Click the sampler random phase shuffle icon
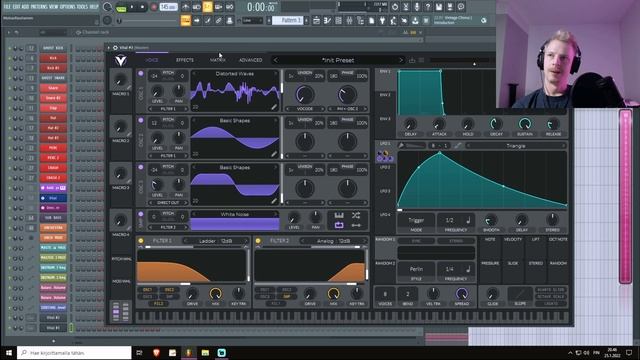 click(x=356, y=215)
